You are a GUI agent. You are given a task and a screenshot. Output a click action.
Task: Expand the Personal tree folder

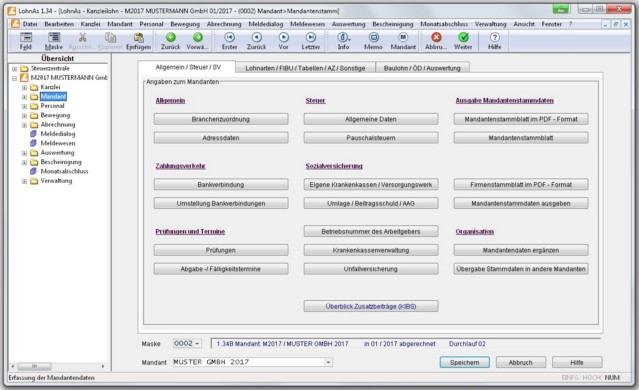(24, 106)
